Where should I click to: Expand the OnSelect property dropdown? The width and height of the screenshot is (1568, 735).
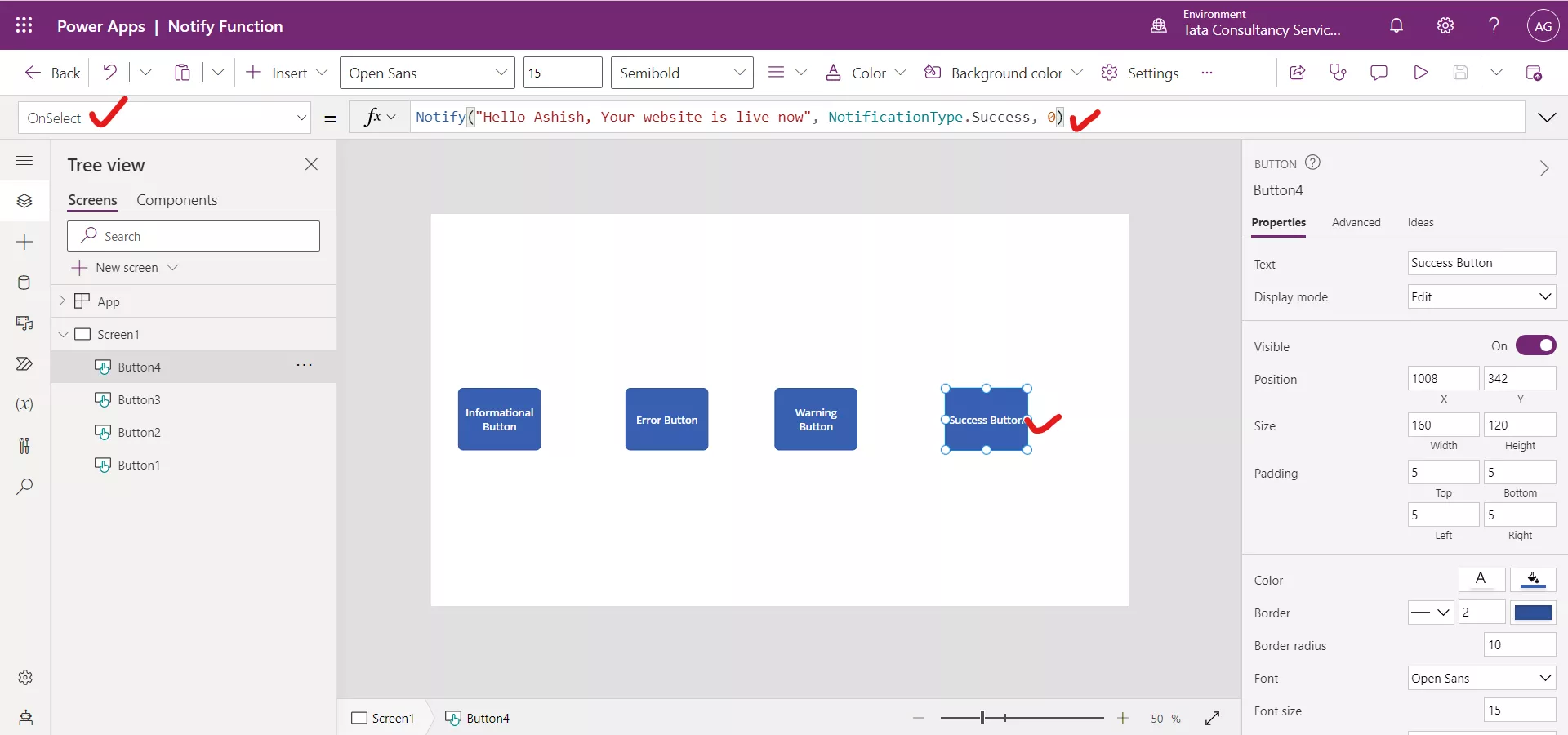tap(302, 117)
